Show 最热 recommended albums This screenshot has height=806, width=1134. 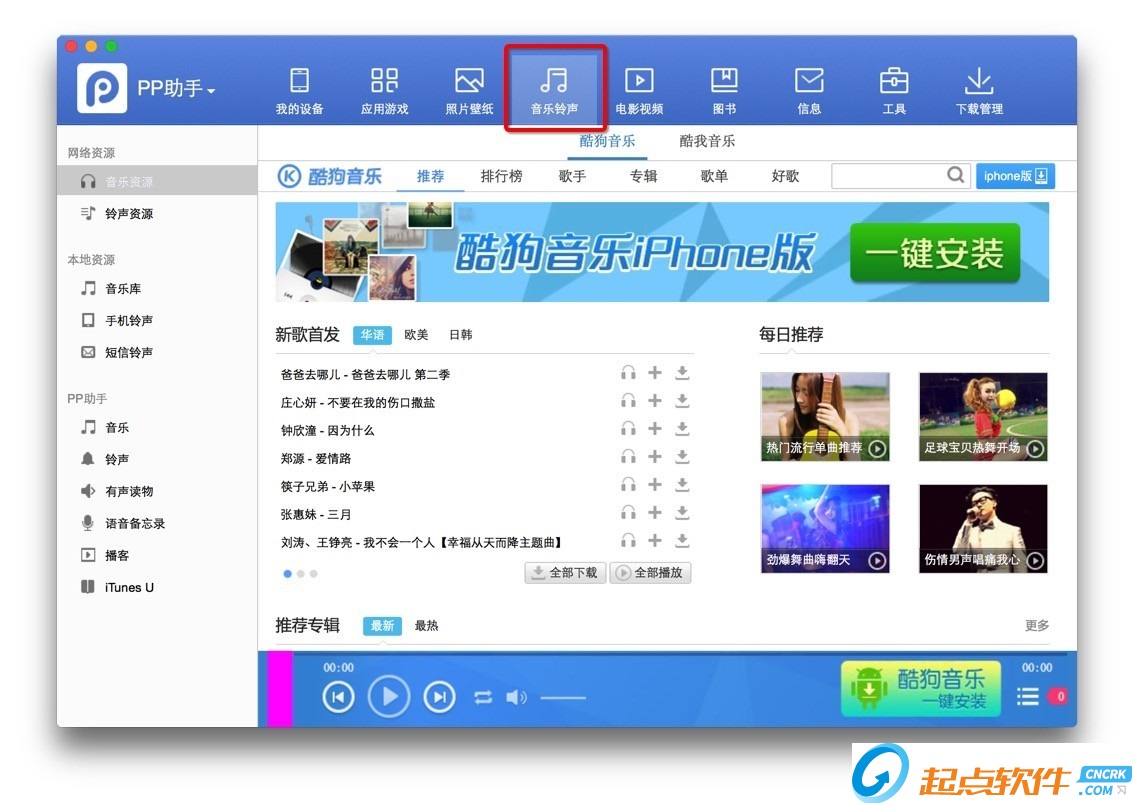pos(426,626)
